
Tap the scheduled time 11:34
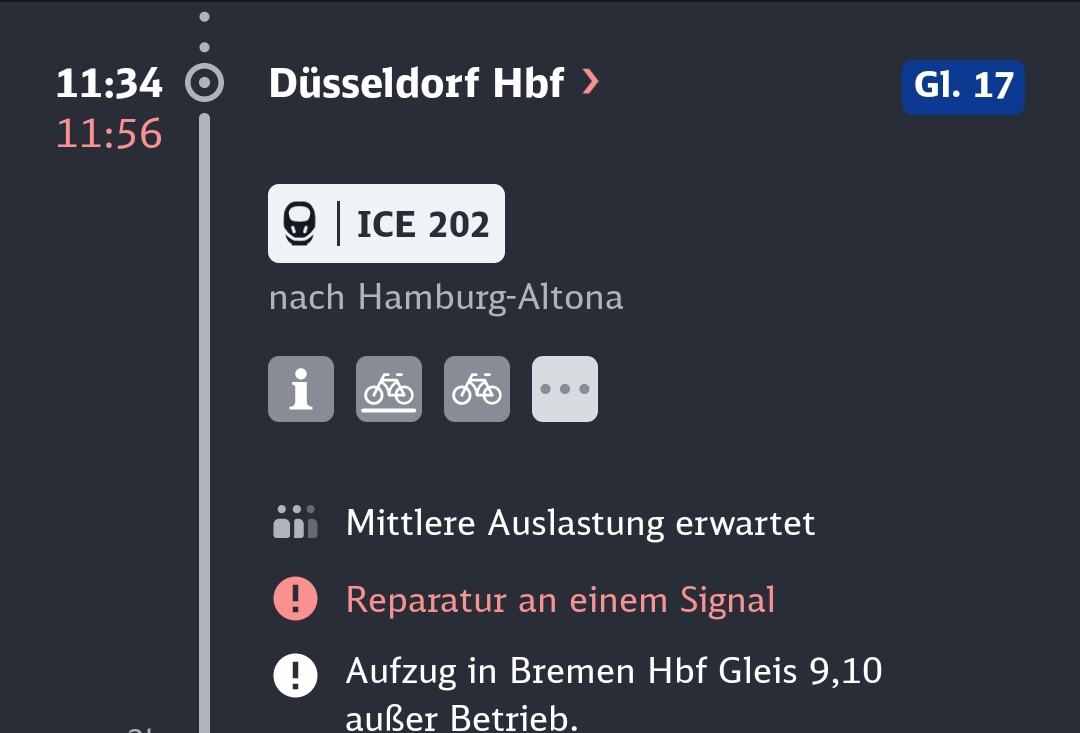(109, 83)
